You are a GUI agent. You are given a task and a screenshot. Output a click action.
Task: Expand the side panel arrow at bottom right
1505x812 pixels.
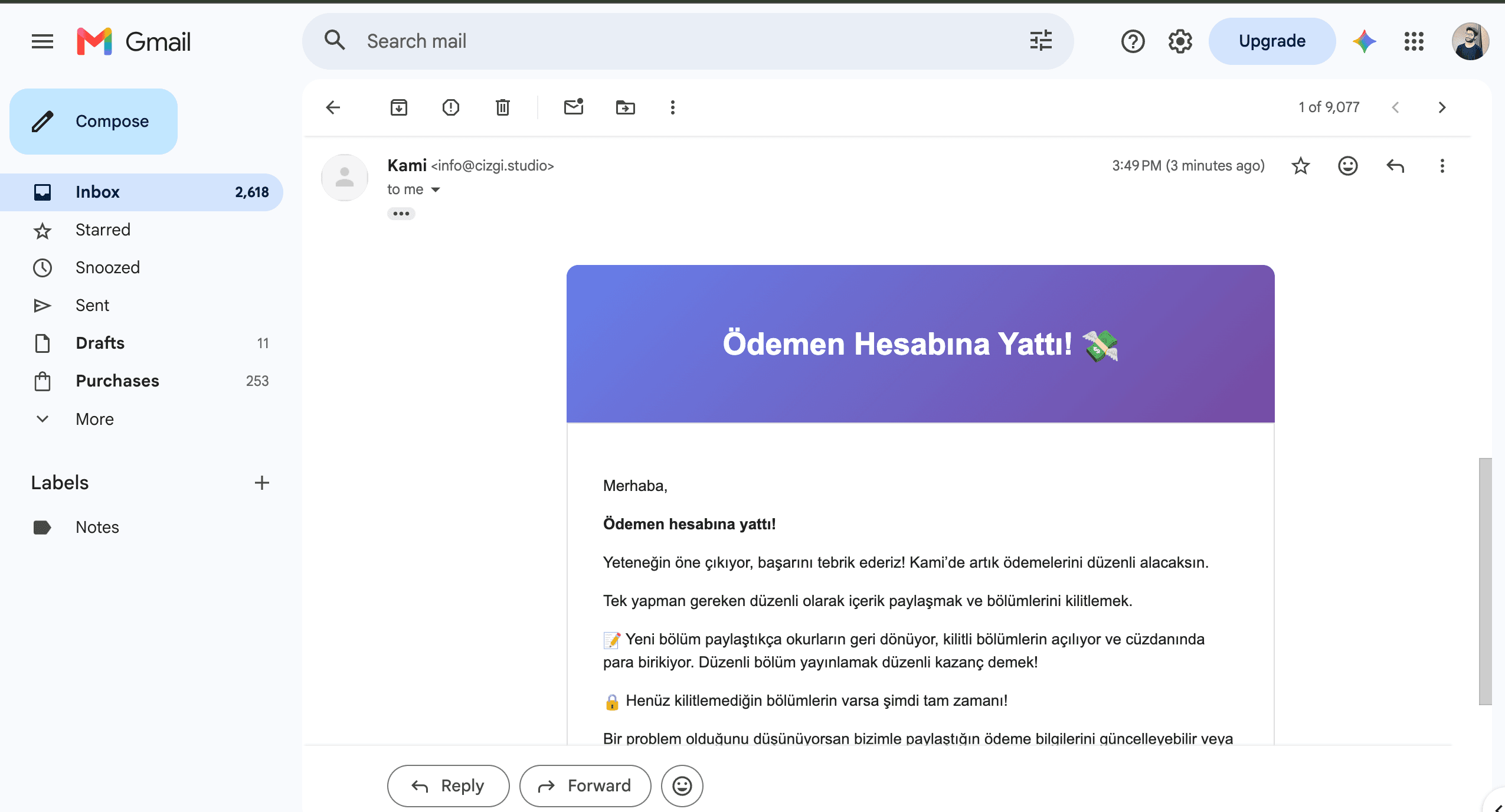click(1498, 806)
